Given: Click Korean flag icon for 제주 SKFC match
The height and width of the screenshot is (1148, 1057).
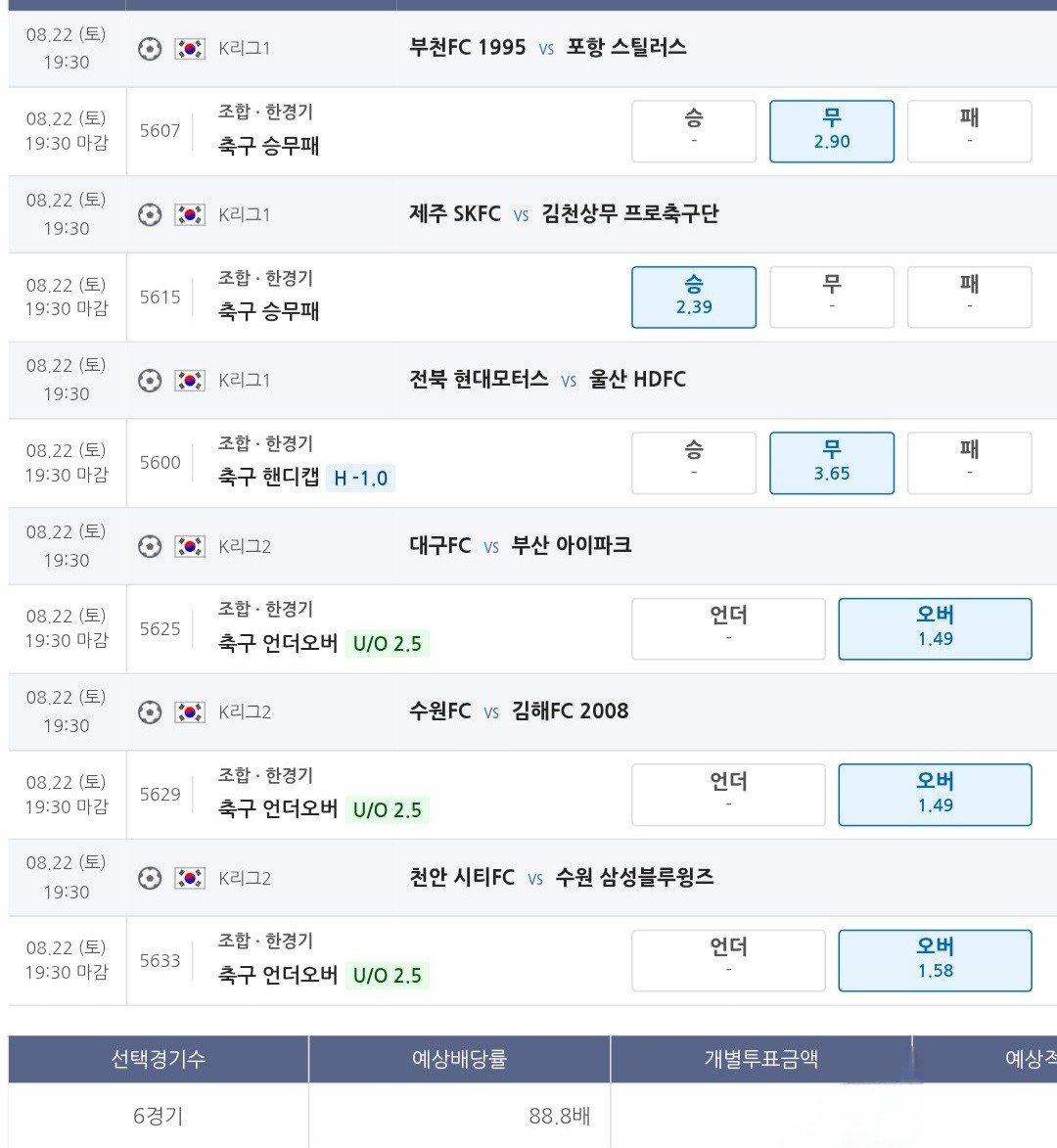Looking at the screenshot, I should click(x=190, y=215).
